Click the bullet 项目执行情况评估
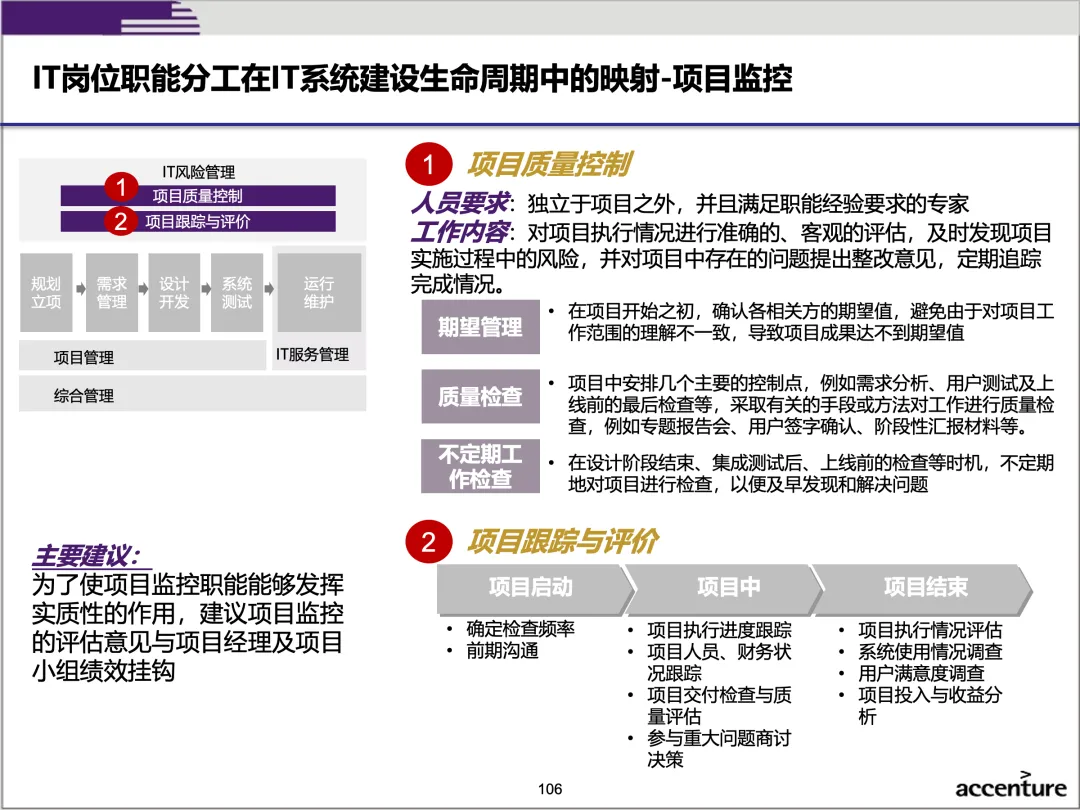1080x810 pixels. click(x=930, y=630)
